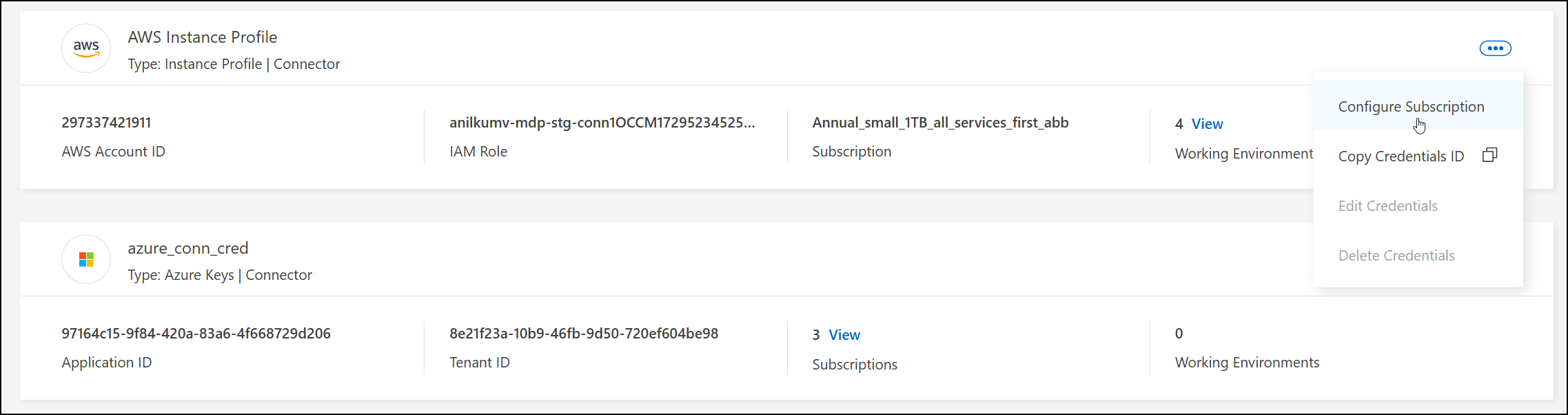Screen dimensions: 1568x415
Task: Click the Delete Credentials menu option
Action: [1396, 256]
